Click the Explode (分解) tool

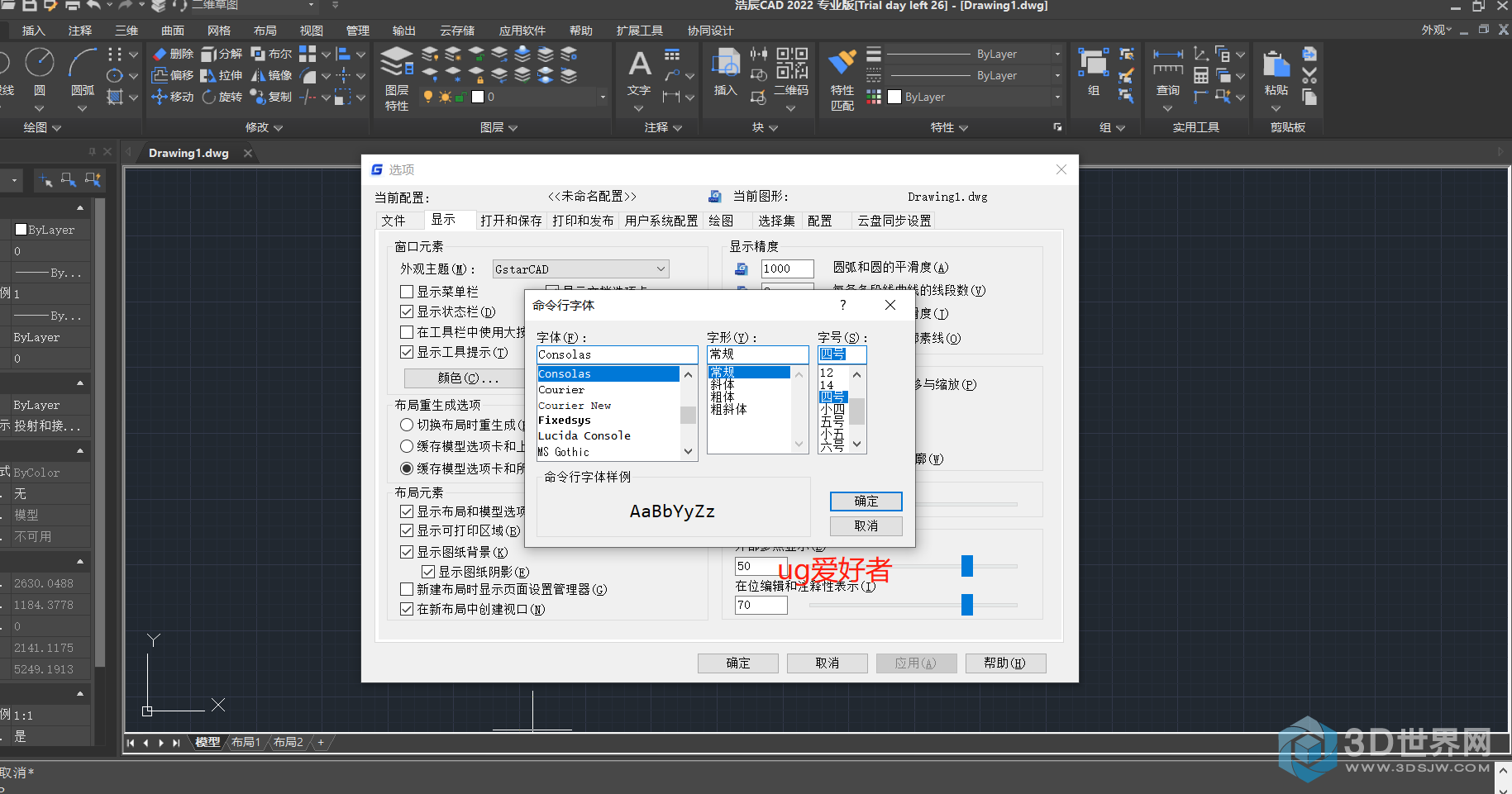[222, 54]
